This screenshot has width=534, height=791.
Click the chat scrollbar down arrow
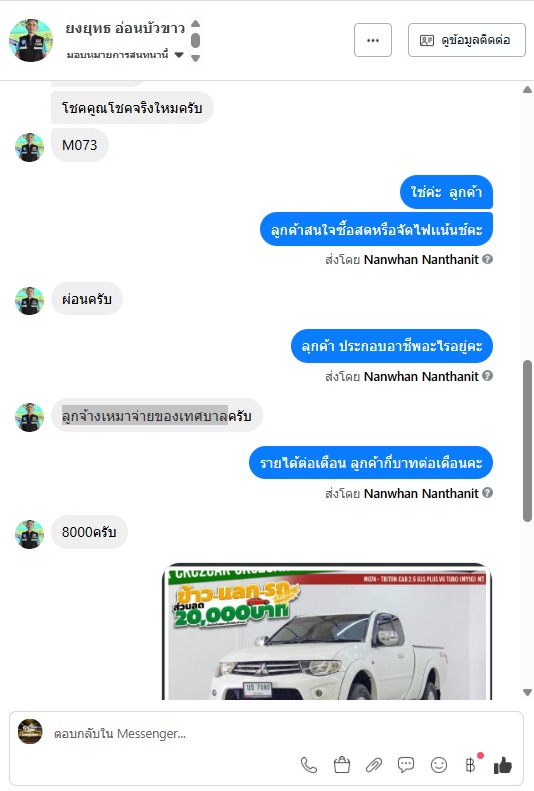[527, 692]
